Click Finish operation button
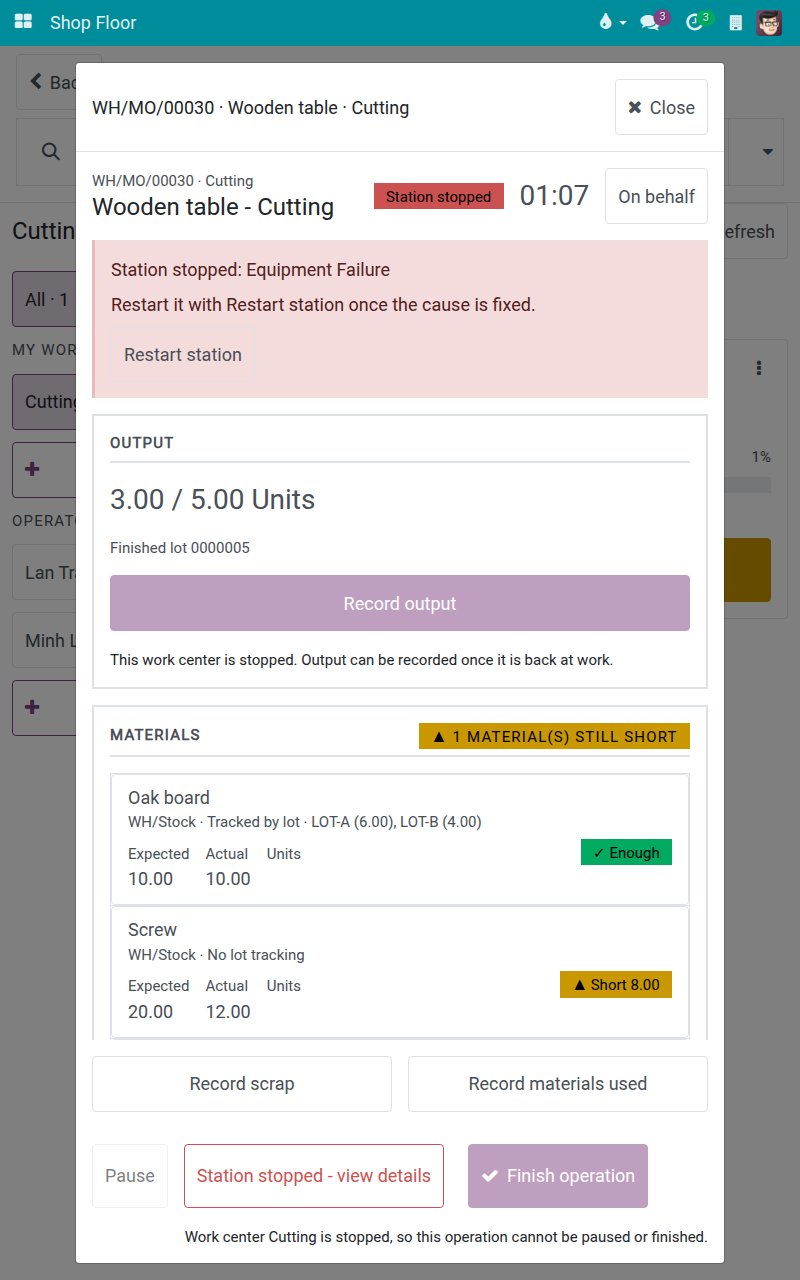800x1280 pixels. tap(558, 1176)
